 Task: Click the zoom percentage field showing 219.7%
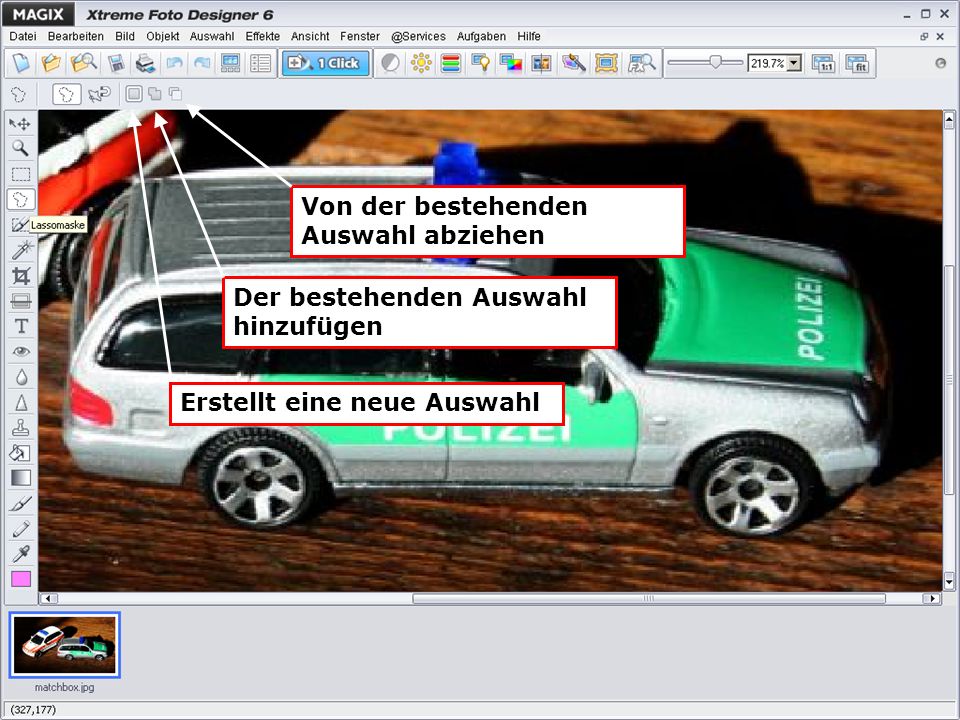(767, 63)
